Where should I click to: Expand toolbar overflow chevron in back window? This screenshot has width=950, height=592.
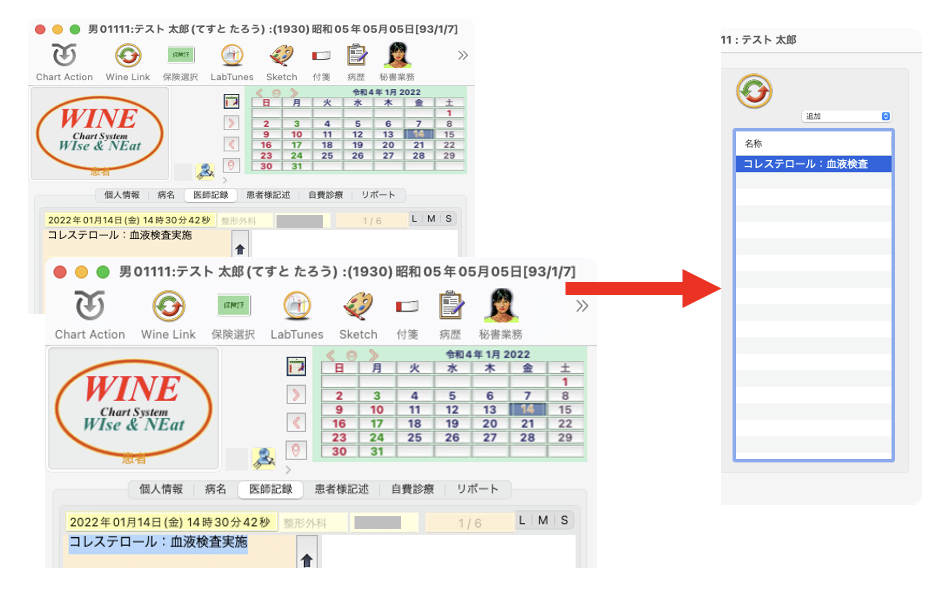point(462,56)
